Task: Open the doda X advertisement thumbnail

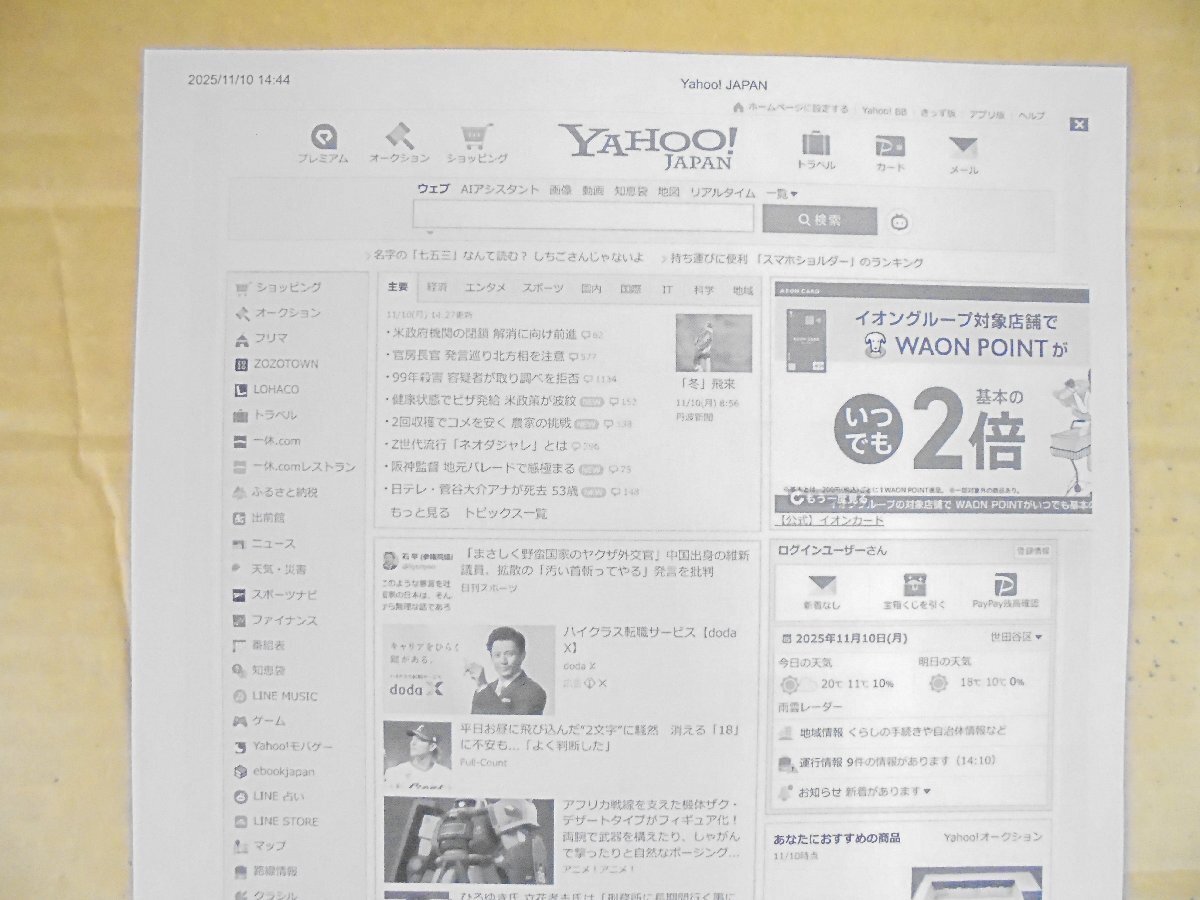Action: pyautogui.click(x=469, y=670)
